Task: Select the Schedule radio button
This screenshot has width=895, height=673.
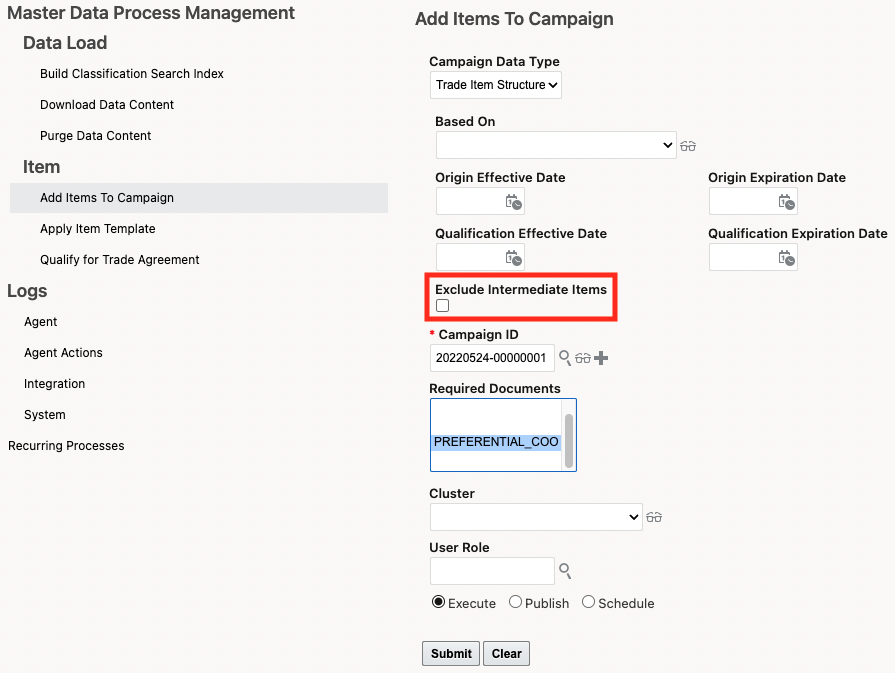Action: click(x=589, y=602)
